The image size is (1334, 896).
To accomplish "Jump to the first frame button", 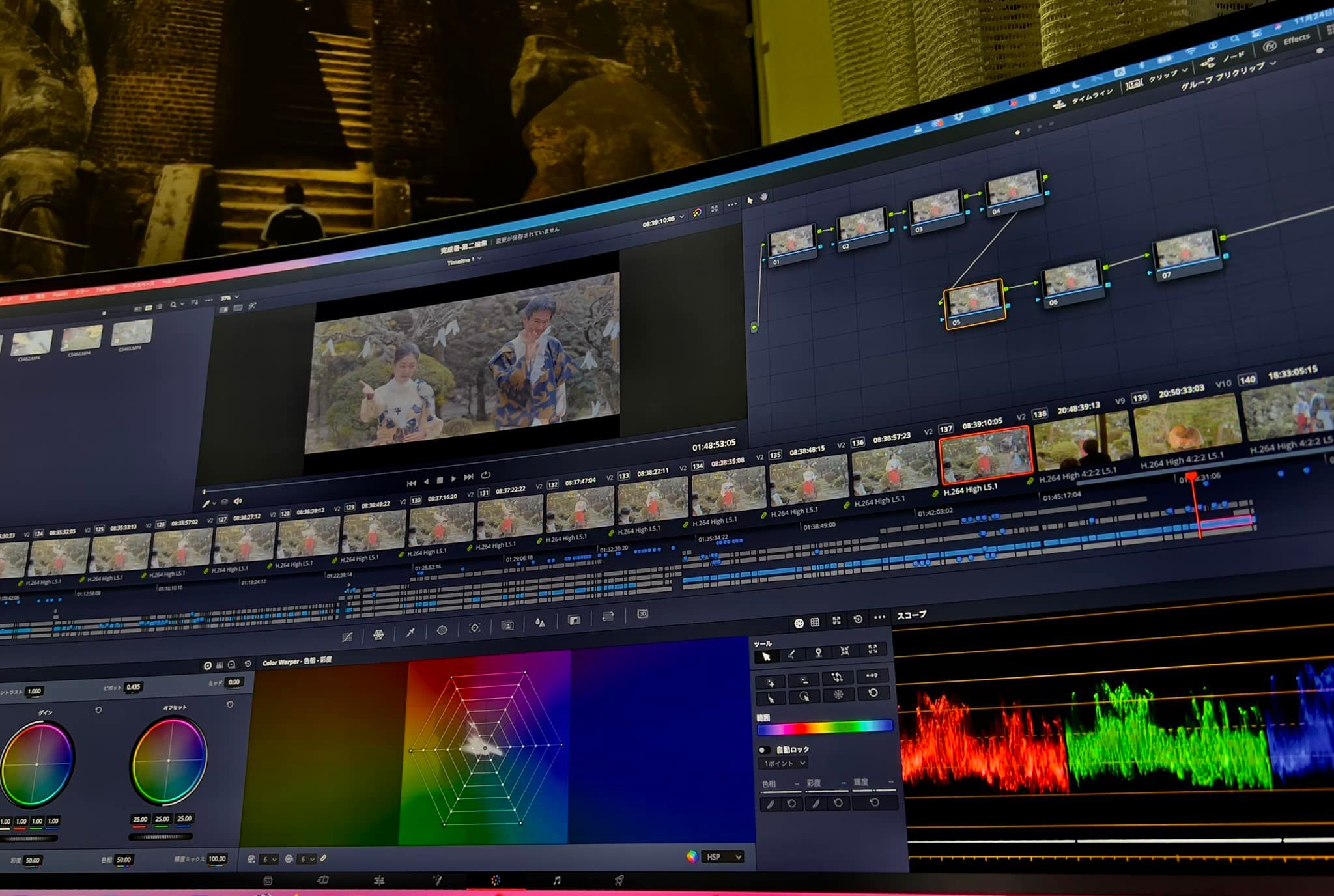I will tap(411, 483).
